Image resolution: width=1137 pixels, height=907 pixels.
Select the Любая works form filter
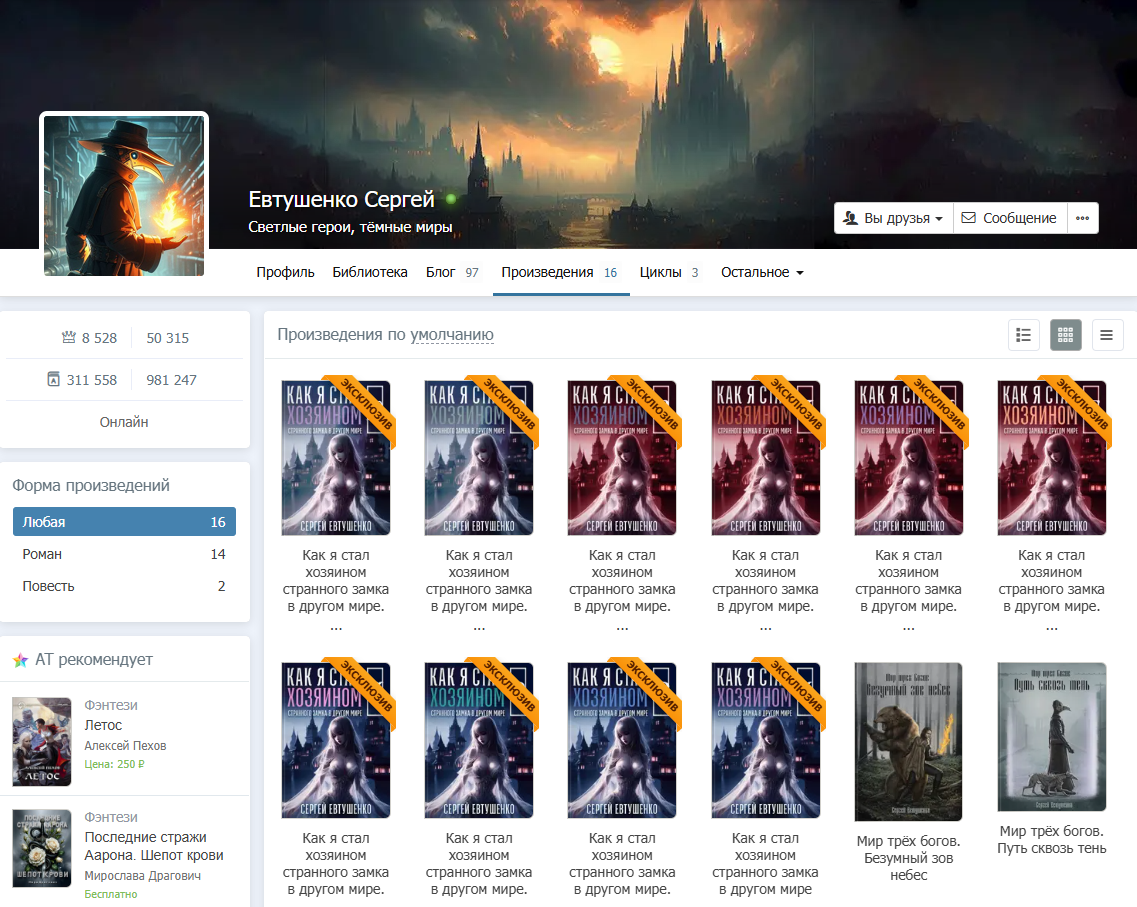(124, 522)
